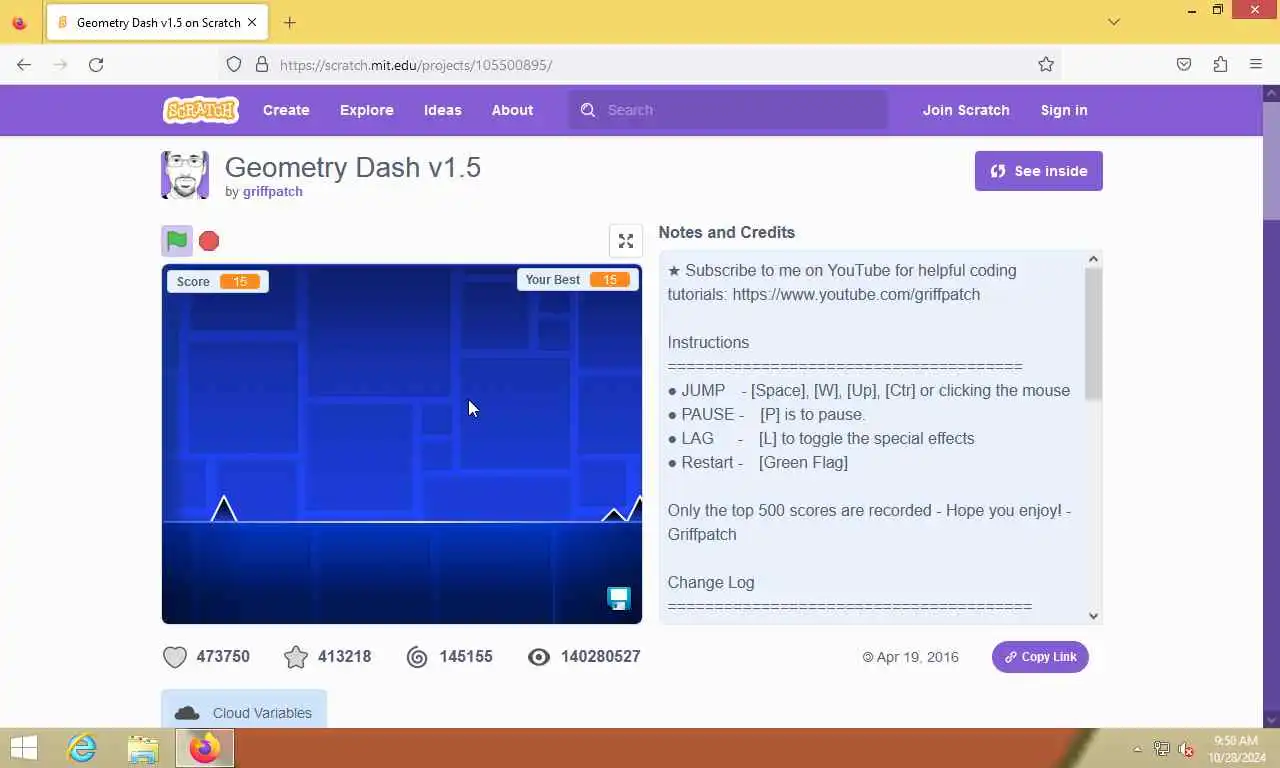This screenshot has height=768, width=1280.
Task: Open the Scratch logo home link
Action: click(201, 110)
